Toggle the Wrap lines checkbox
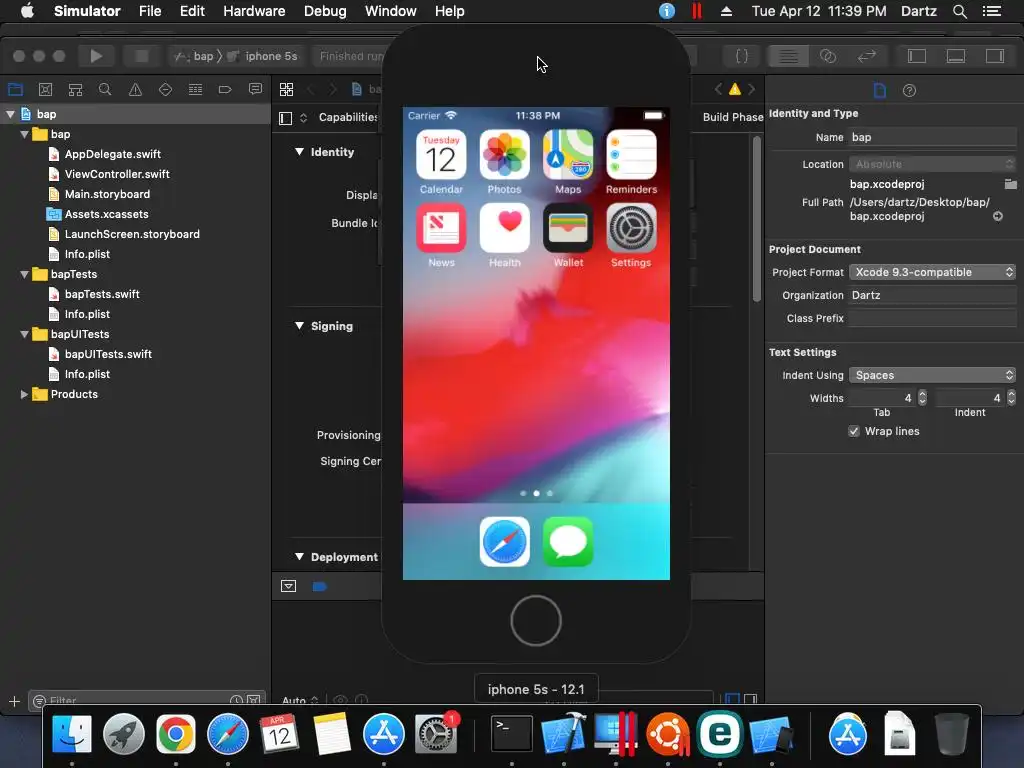The image size is (1024, 768). (x=854, y=431)
